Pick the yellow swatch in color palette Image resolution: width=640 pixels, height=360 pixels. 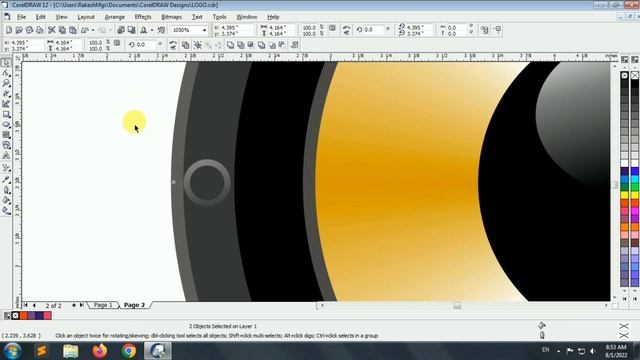624,195
